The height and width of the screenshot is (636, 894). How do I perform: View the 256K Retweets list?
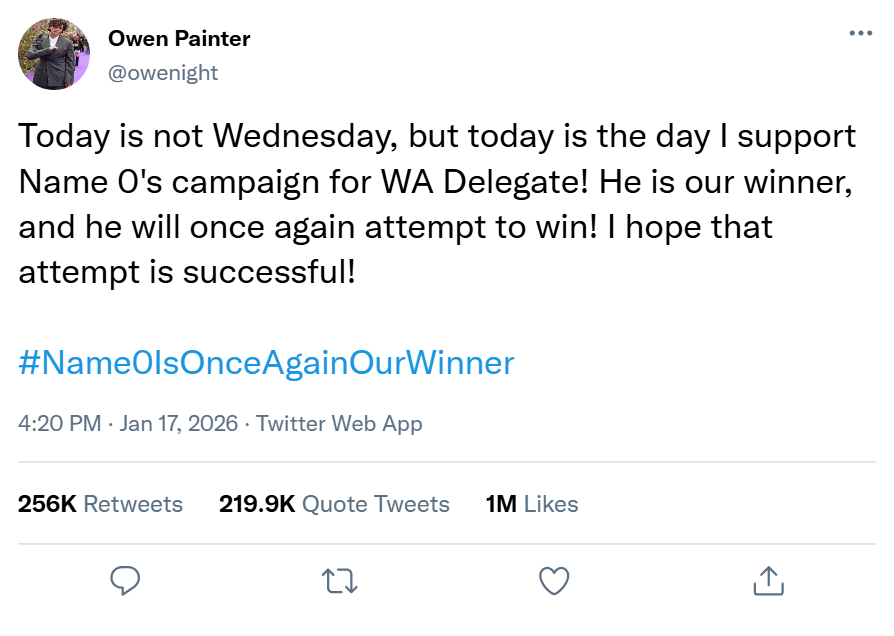click(100, 504)
